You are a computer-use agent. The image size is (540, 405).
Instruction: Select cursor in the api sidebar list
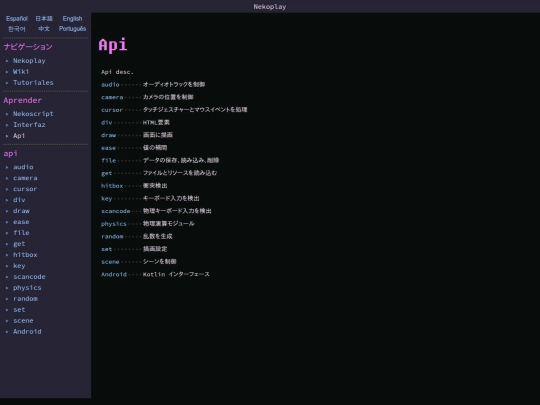pyautogui.click(x=25, y=189)
